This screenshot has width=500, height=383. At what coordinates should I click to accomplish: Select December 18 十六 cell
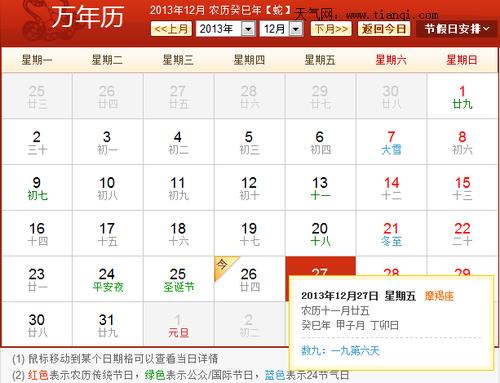[179, 233]
